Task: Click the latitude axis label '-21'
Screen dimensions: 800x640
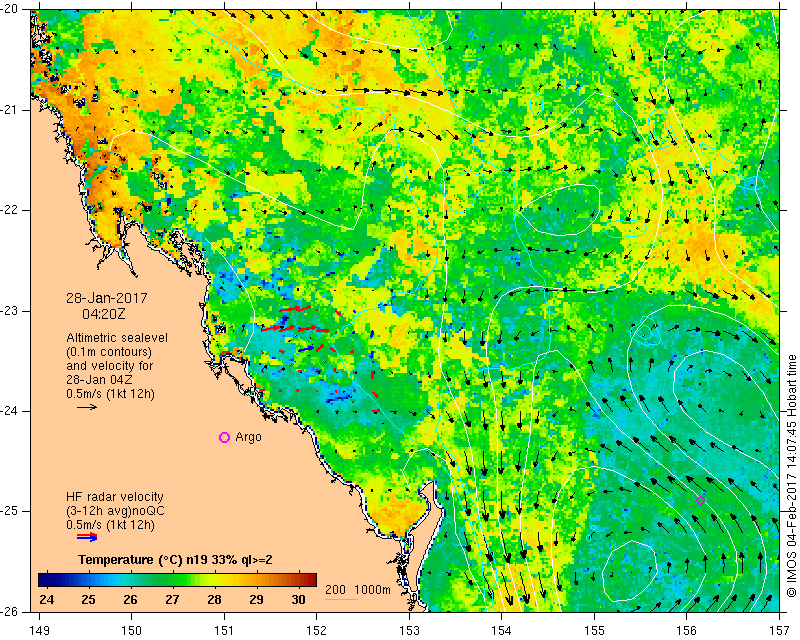Action: [x=9, y=110]
